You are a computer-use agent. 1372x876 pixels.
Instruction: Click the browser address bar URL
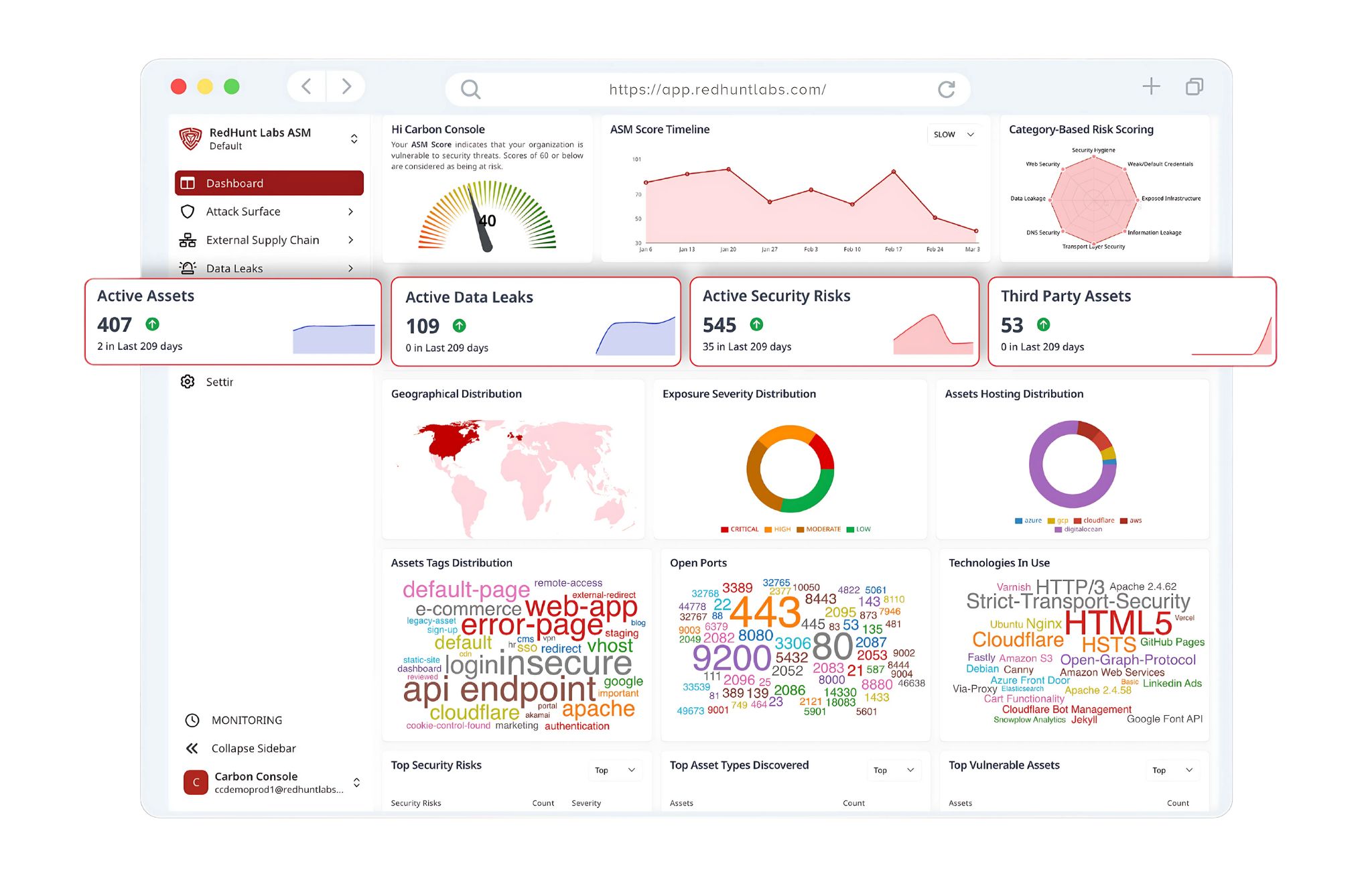717,89
